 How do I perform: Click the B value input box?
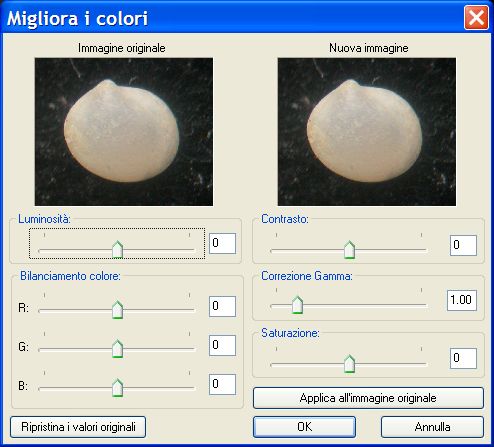[x=222, y=384]
